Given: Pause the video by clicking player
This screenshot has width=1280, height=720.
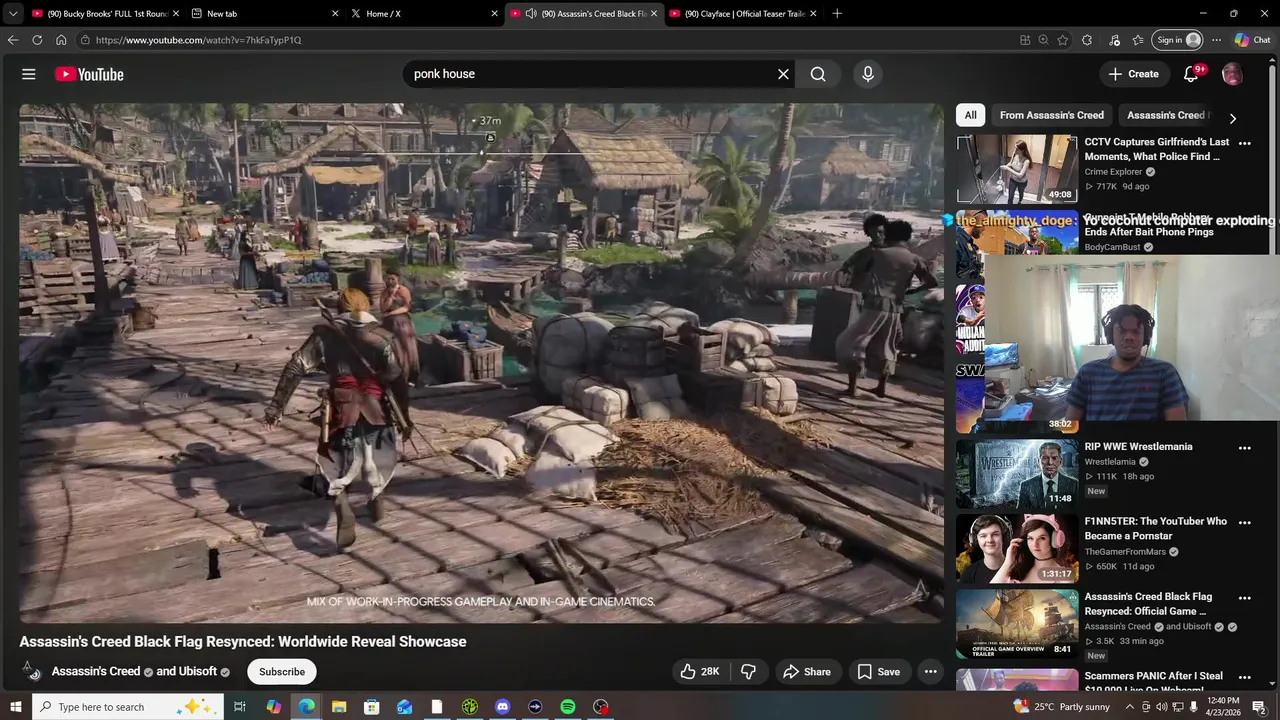Looking at the screenshot, I should tap(481, 363).
